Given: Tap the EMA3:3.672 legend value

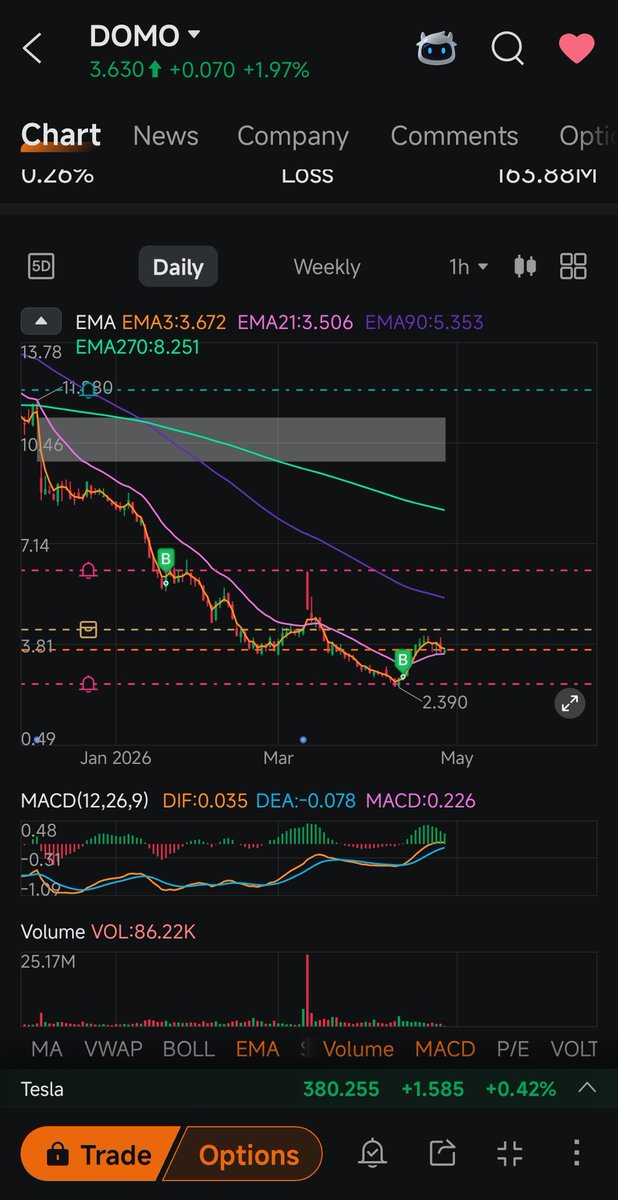Looking at the screenshot, I should pos(176,322).
